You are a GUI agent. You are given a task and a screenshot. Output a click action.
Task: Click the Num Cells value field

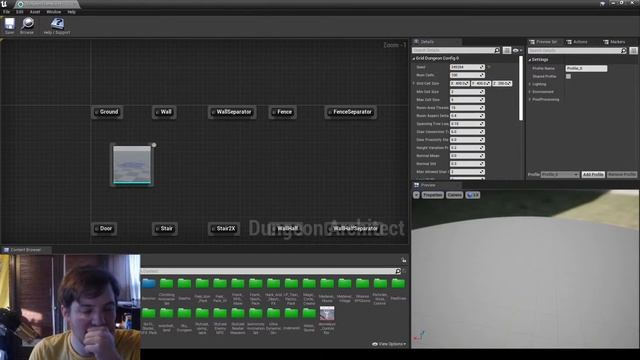(x=467, y=75)
